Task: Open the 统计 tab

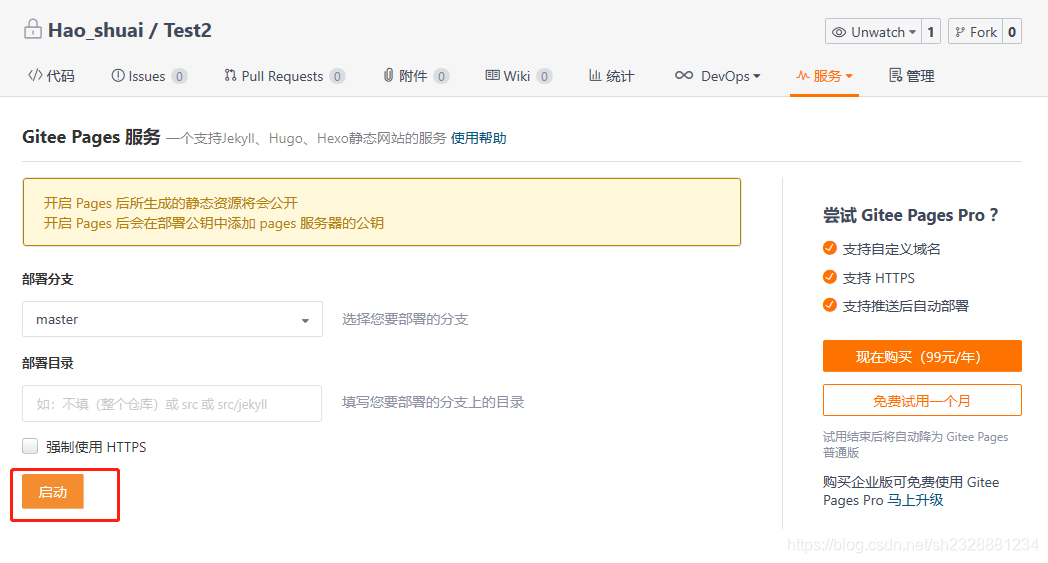Action: point(612,76)
